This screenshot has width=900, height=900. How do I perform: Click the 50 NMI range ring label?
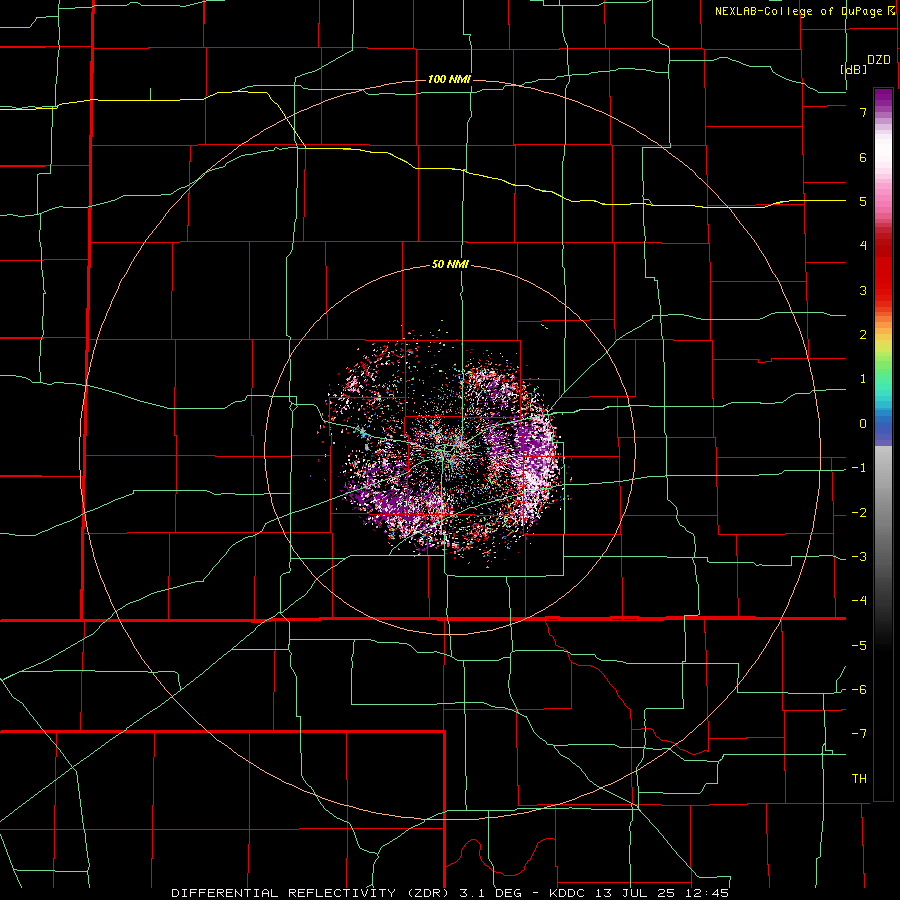pos(450,265)
